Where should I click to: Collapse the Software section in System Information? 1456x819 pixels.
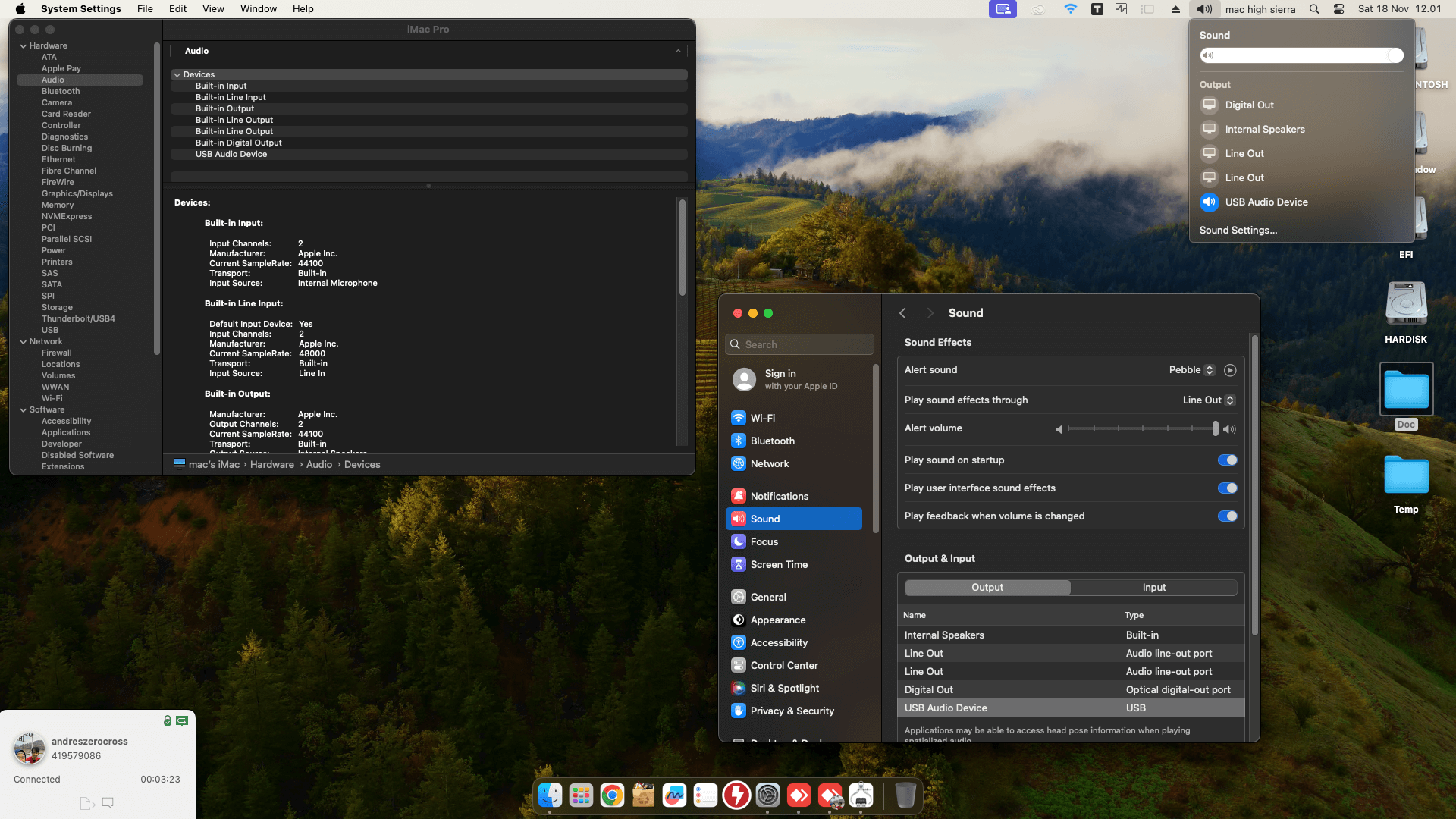click(24, 410)
